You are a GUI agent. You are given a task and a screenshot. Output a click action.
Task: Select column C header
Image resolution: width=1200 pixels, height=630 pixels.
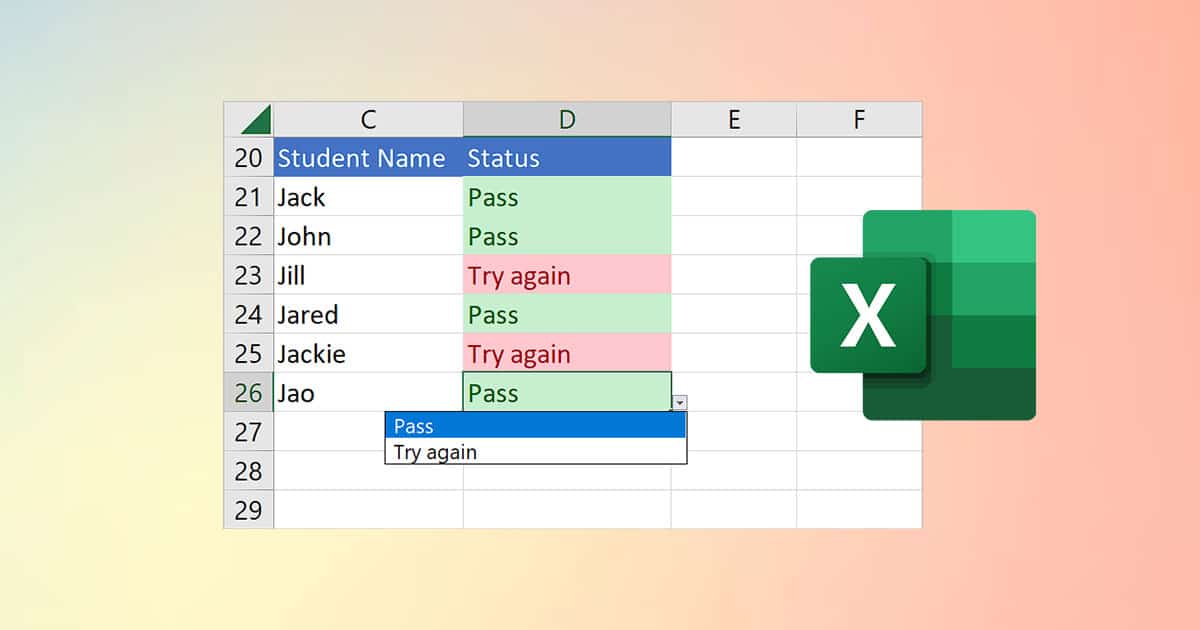(368, 119)
